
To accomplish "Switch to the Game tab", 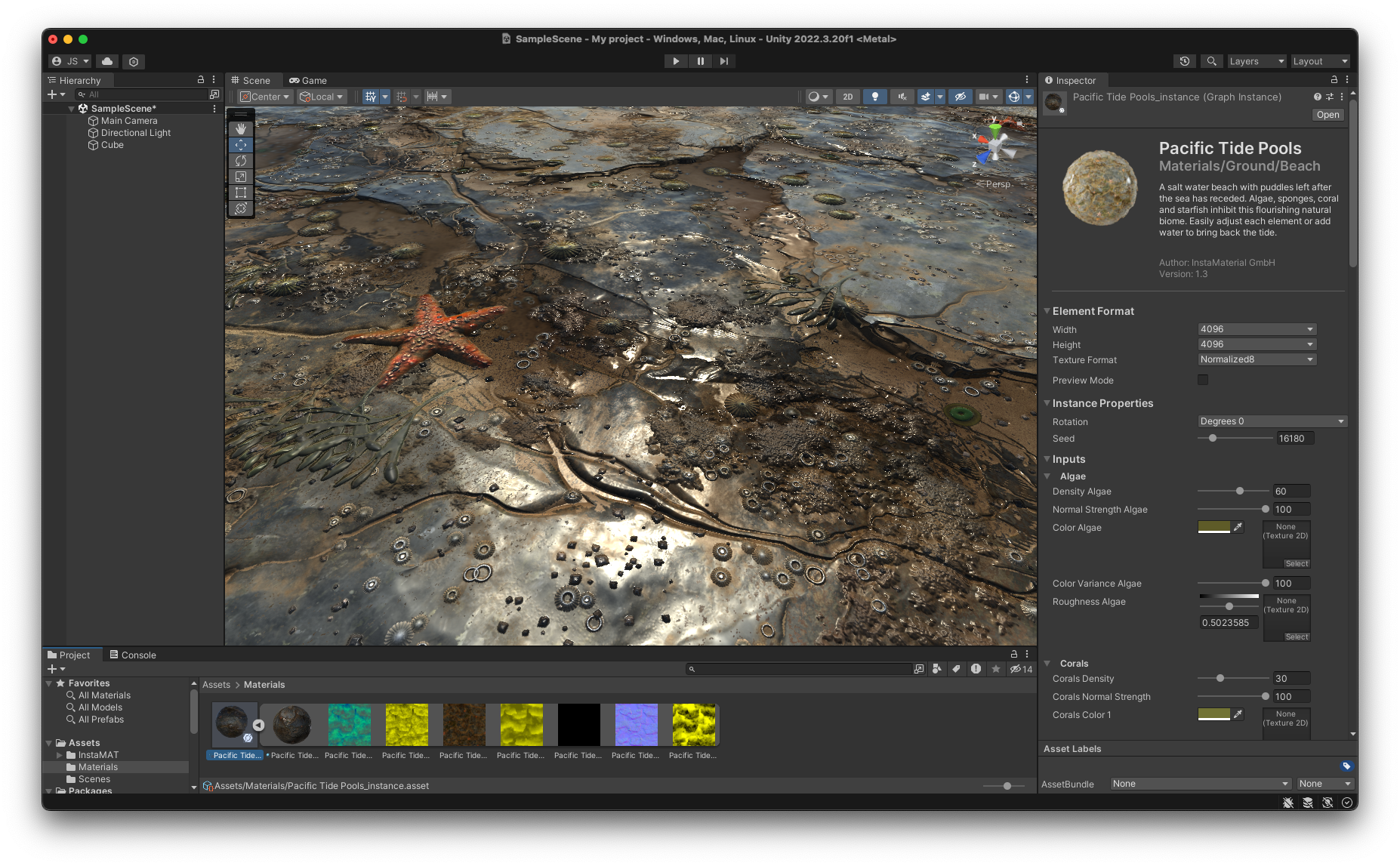I will coord(308,80).
